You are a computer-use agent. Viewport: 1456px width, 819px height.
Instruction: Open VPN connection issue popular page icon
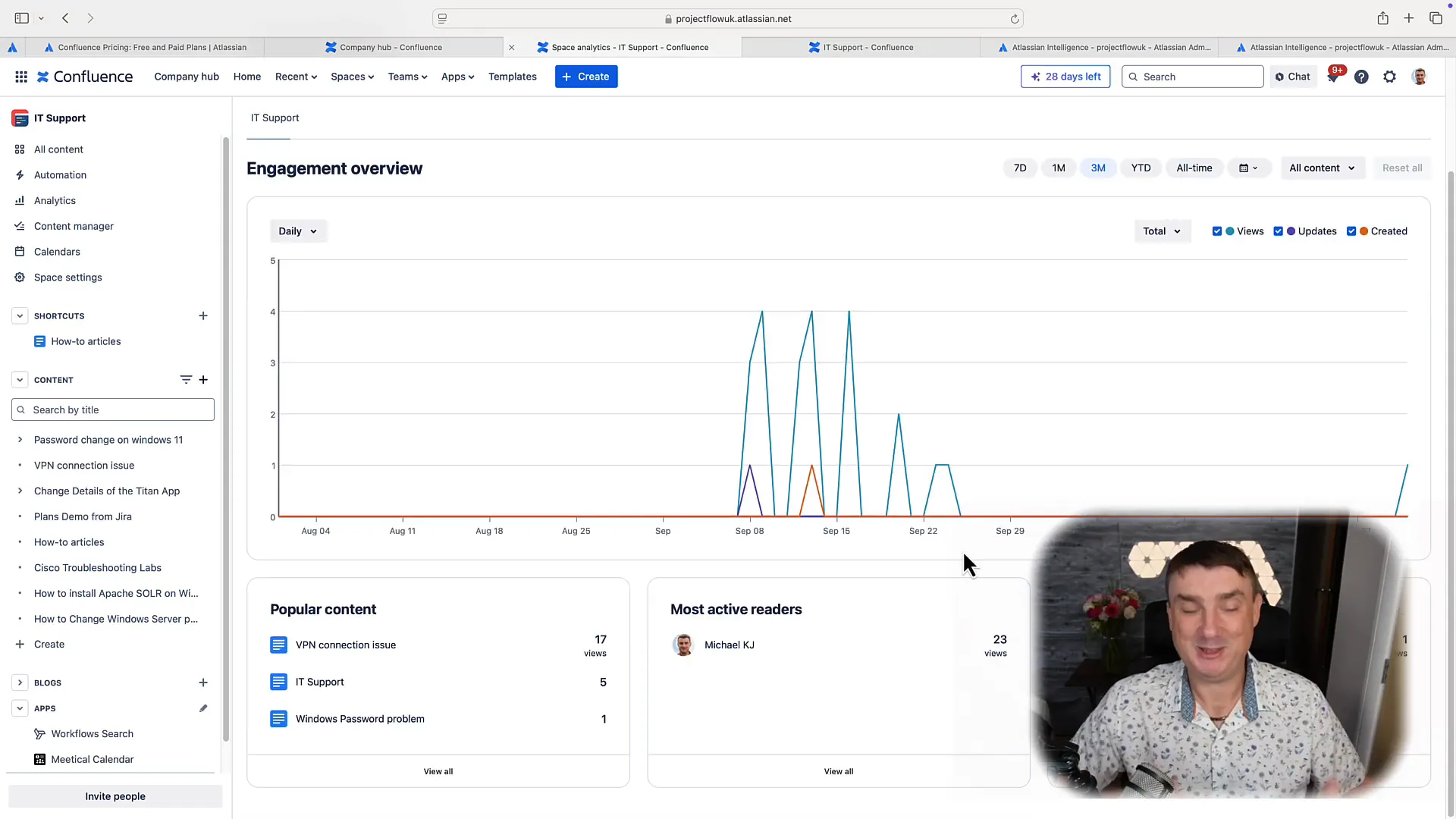[278, 645]
